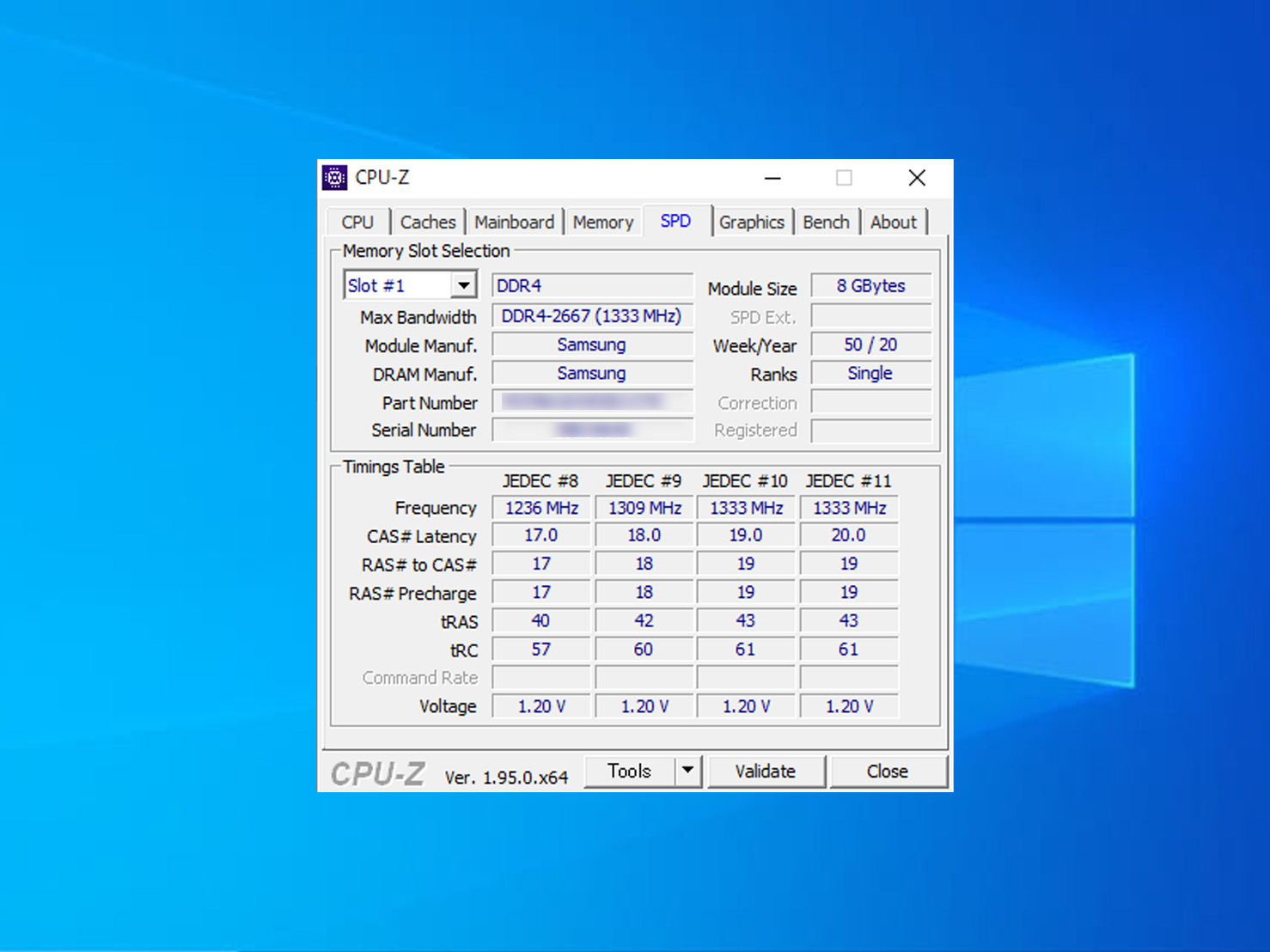Click the JEDEC #9 column header

644,481
